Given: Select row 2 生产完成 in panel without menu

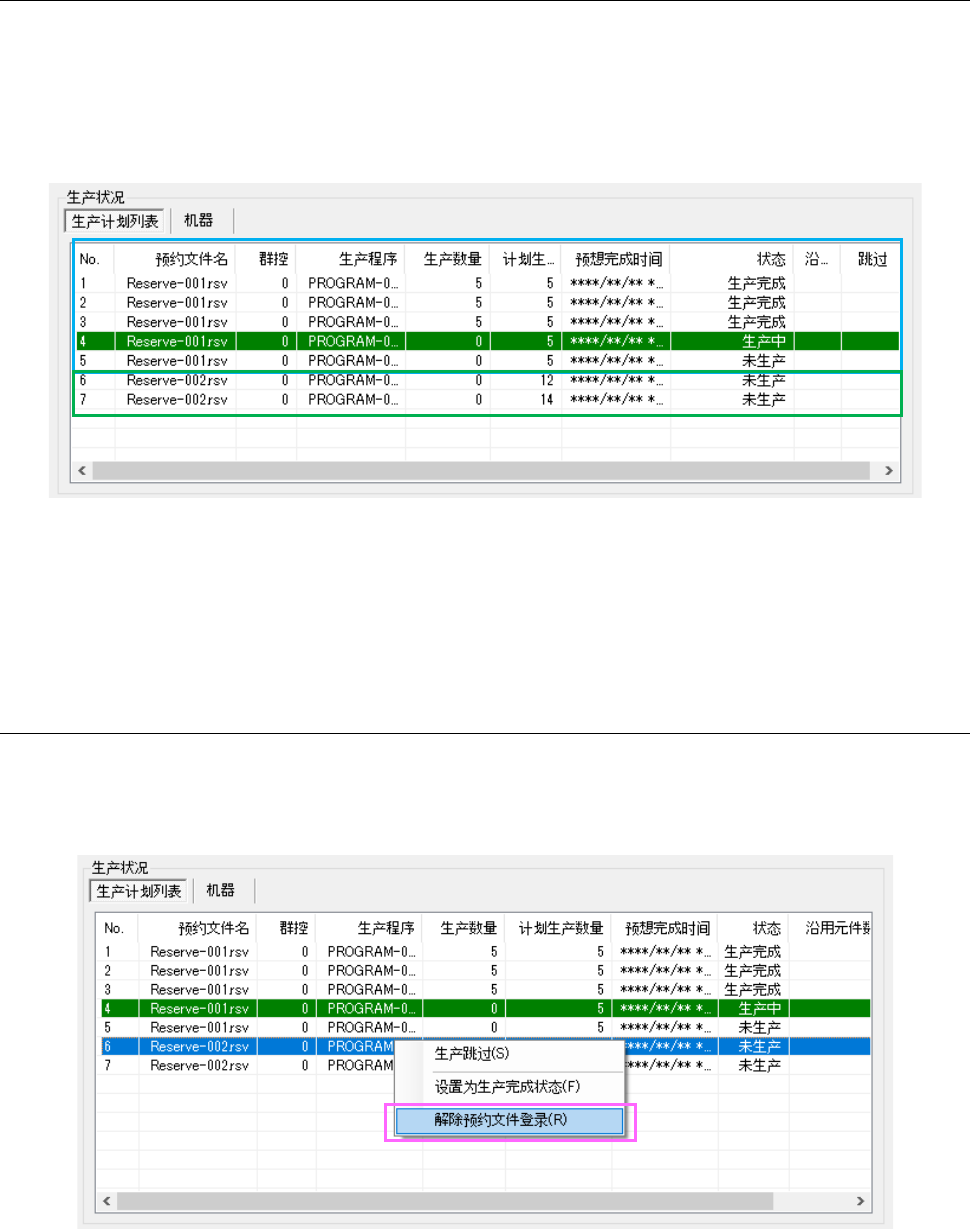Looking at the screenshot, I should pos(486,302).
